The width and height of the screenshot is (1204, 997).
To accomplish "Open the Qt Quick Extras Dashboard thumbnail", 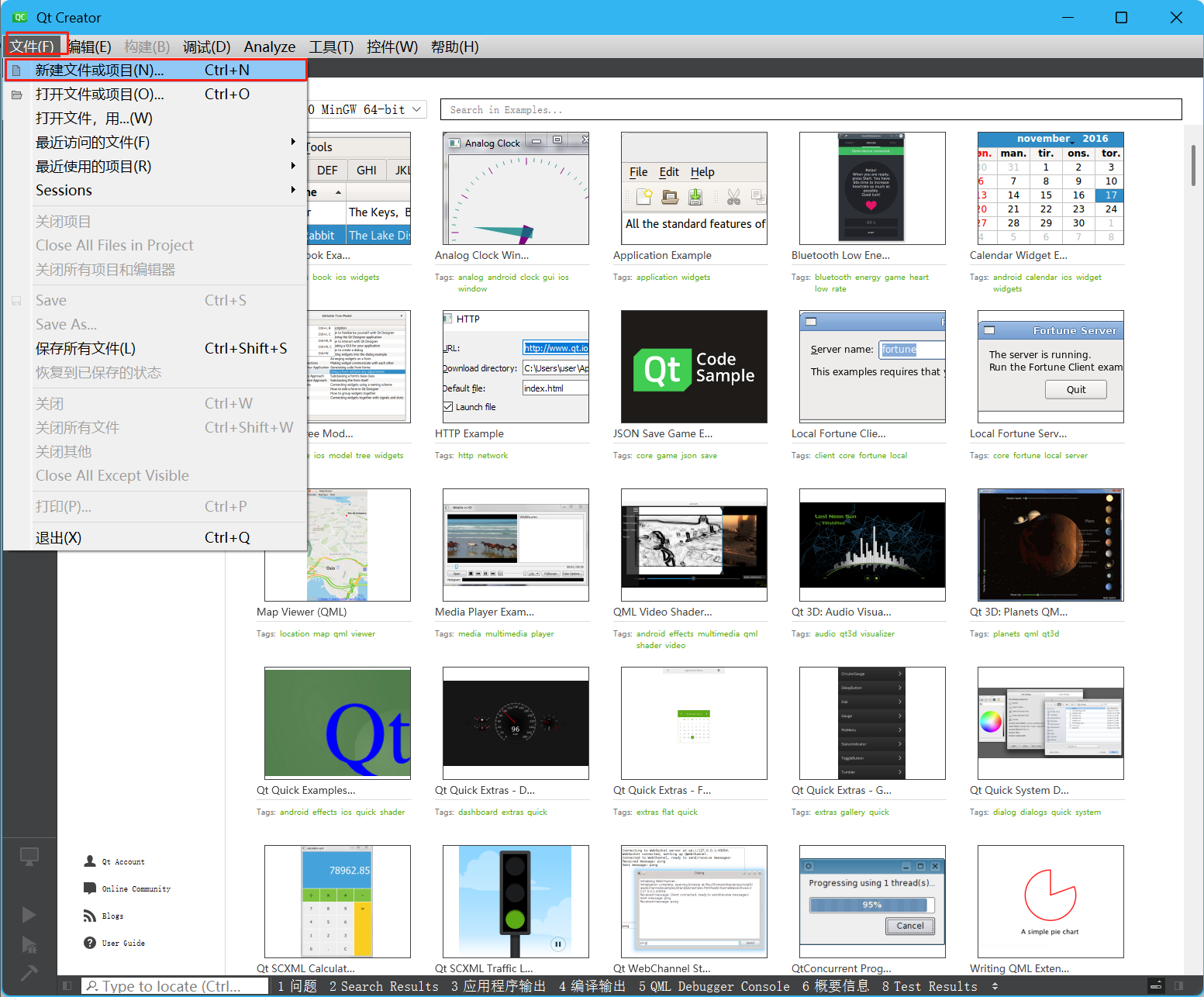I will [x=516, y=723].
